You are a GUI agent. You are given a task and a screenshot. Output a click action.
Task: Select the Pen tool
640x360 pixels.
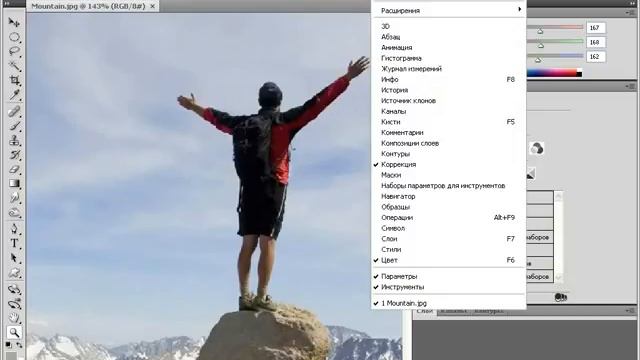[14, 228]
